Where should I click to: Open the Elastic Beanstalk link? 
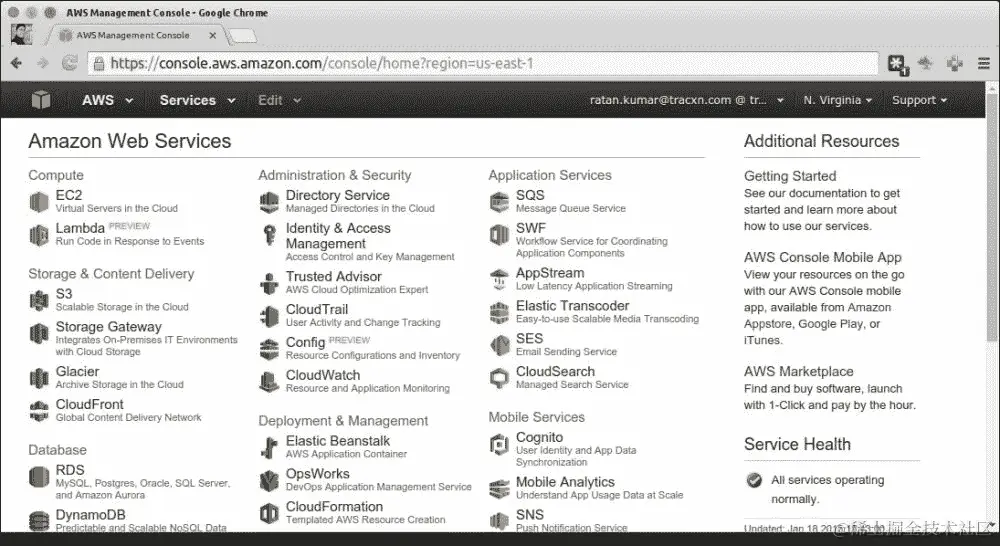(x=338, y=441)
